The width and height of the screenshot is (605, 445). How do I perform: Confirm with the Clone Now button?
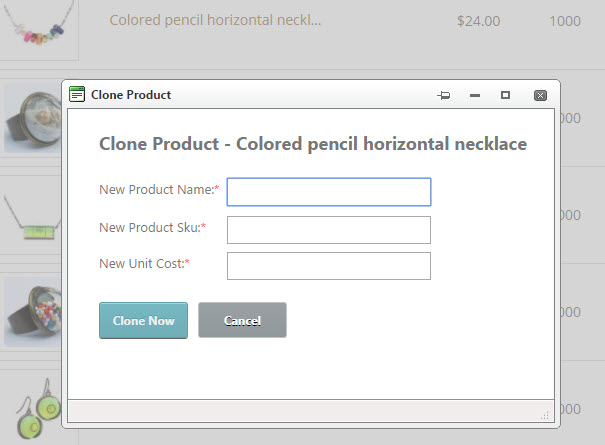[x=144, y=320]
